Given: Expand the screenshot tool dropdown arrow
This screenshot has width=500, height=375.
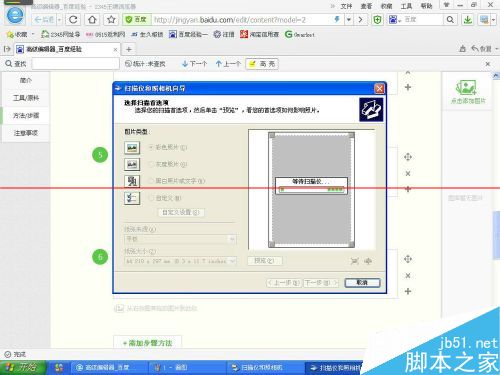Looking at the screenshot, I should click(x=493, y=20).
